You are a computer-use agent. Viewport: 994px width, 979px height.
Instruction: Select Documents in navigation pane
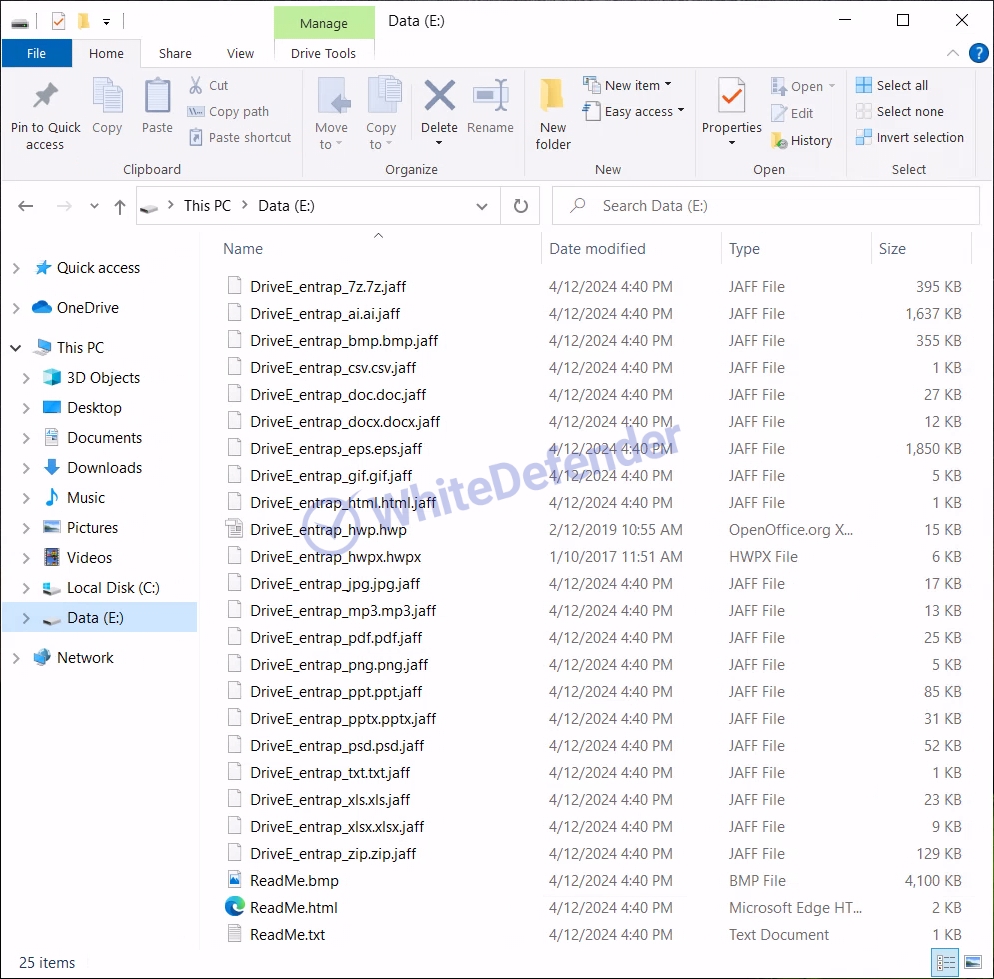105,438
